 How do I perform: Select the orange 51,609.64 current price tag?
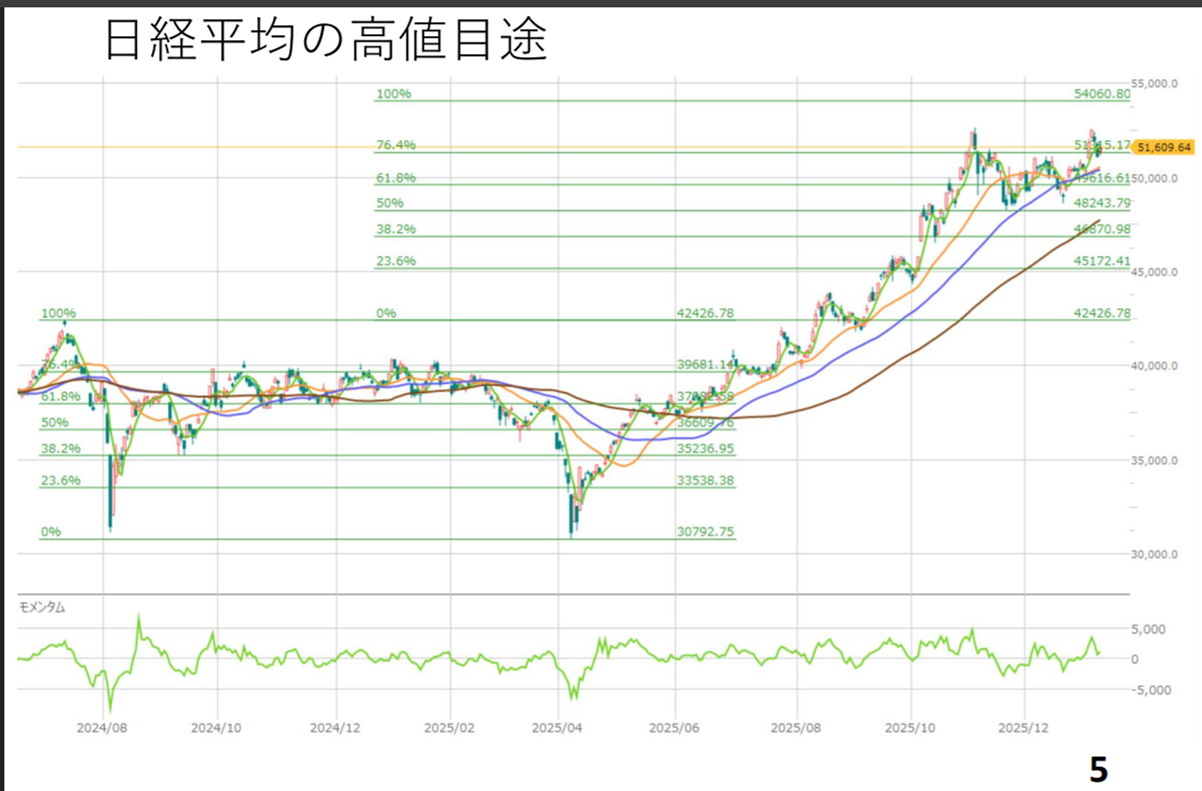pyautogui.click(x=1165, y=147)
